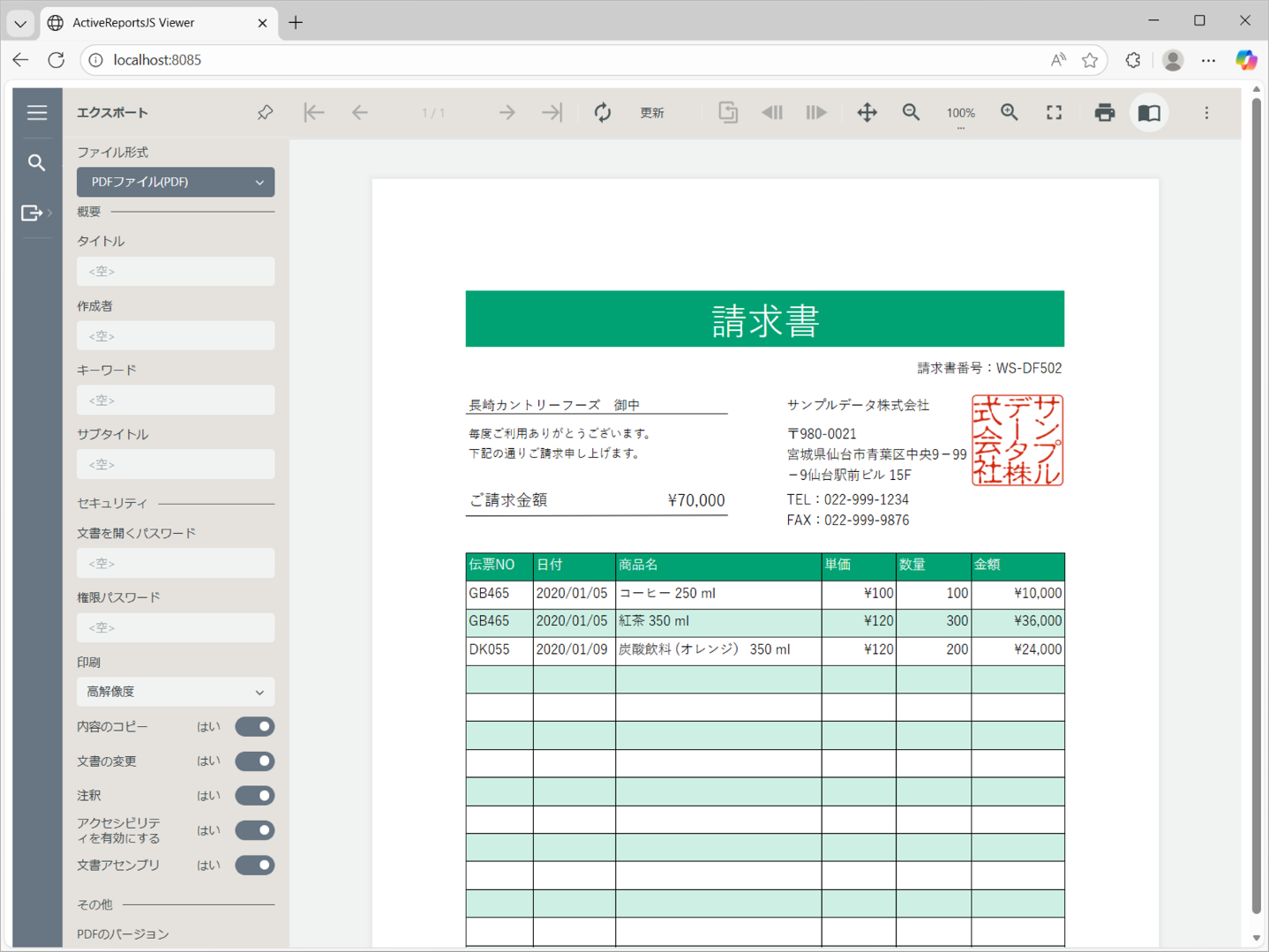Click the タイトル input field
Screen dimensions: 1269x952
point(176,272)
